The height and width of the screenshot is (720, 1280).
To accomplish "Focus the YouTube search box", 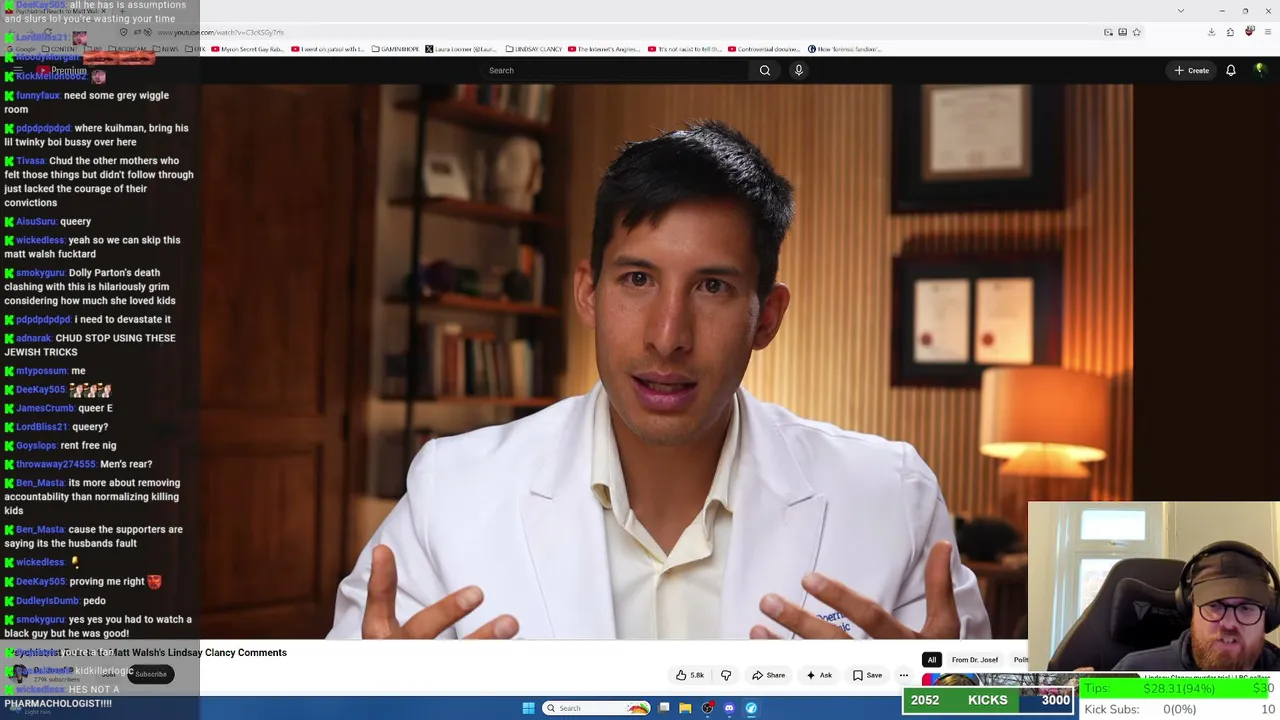I will (615, 70).
